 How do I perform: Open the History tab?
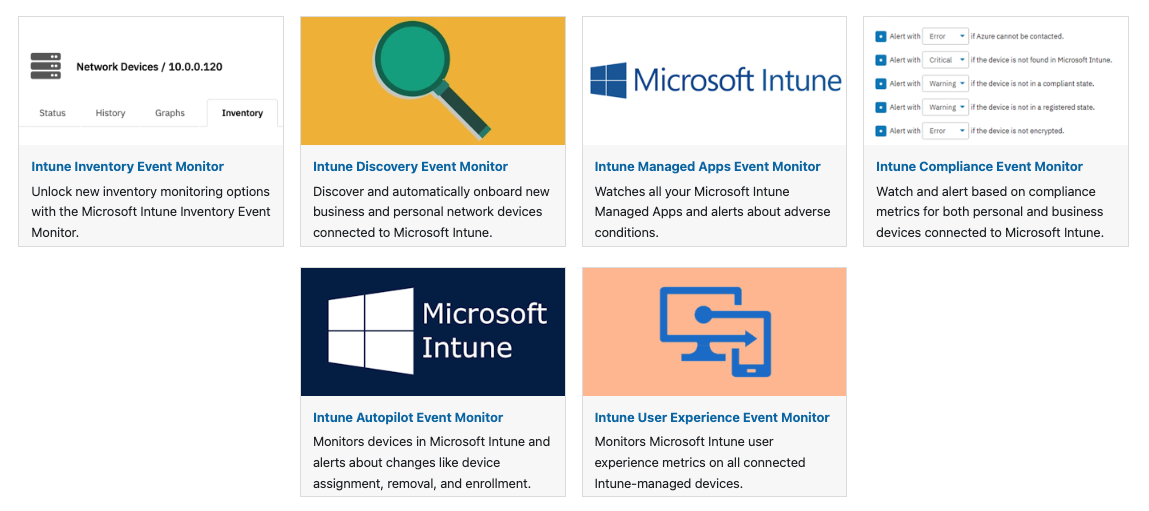111,113
